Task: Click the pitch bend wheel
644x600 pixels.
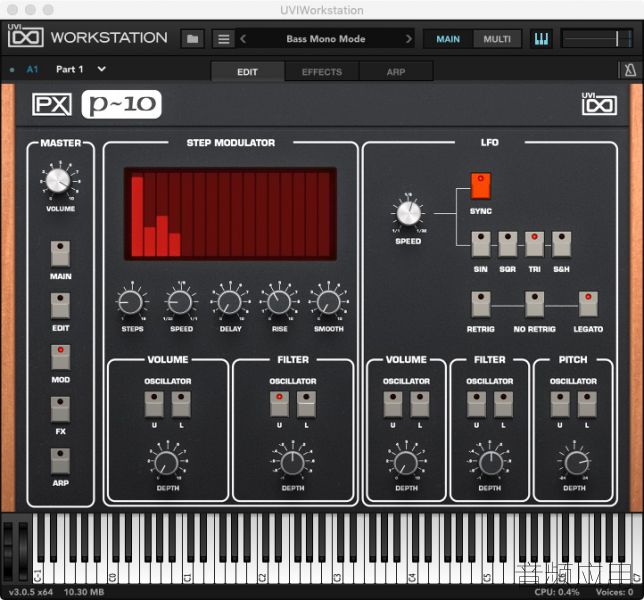Action: 8,552
